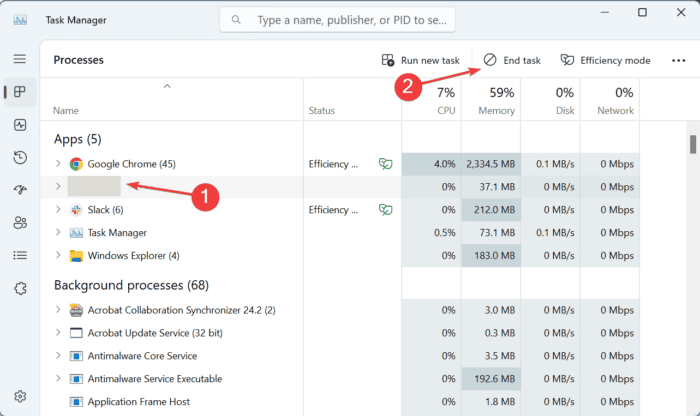
Task: Expand Acrobat Collaboration Synchronizer group
Action: 58,309
